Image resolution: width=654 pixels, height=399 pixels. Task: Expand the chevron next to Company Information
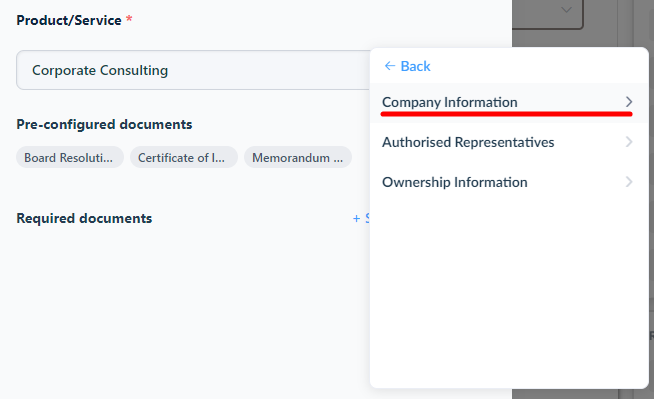[629, 102]
